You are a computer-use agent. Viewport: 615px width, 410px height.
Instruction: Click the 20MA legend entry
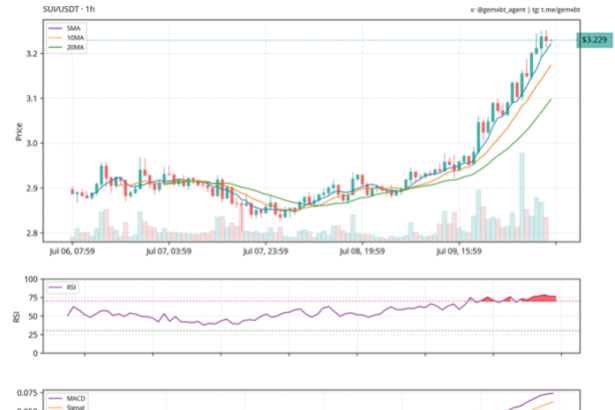(75, 48)
